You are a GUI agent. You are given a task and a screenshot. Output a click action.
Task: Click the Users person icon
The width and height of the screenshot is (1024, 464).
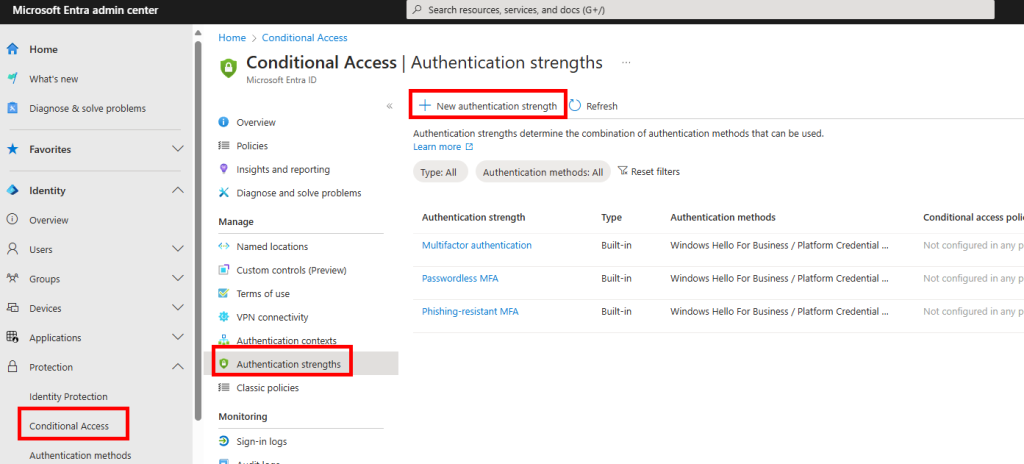(x=12, y=249)
